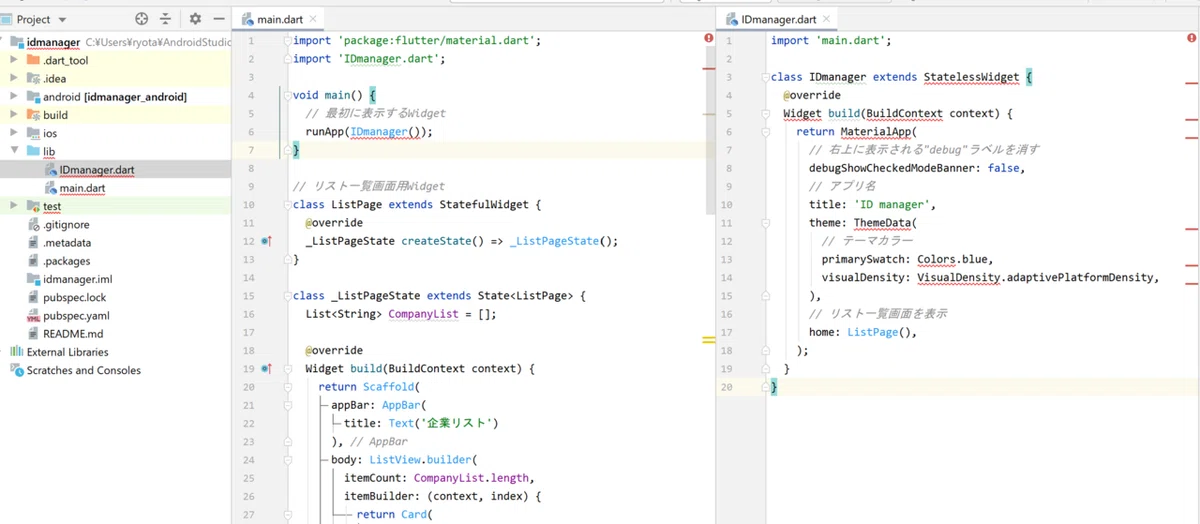Select README.md file
This screenshot has height=524, width=1200.
tap(74, 333)
